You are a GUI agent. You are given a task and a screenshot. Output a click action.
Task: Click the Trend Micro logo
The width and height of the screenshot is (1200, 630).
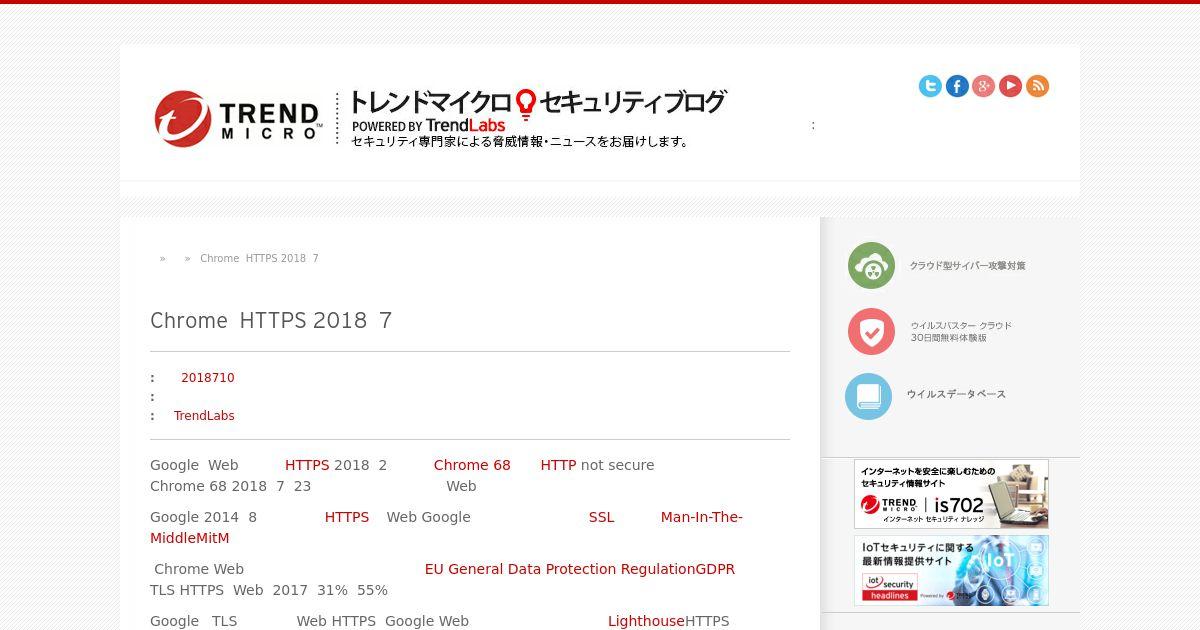pyautogui.click(x=238, y=118)
